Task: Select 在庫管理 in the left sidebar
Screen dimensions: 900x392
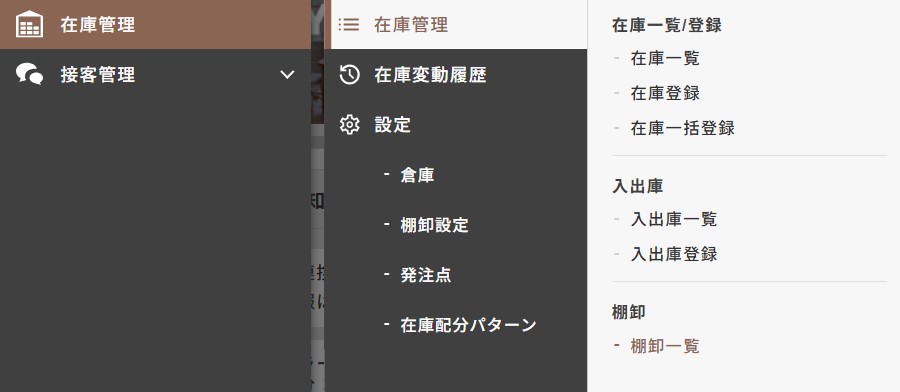Action: [156, 25]
